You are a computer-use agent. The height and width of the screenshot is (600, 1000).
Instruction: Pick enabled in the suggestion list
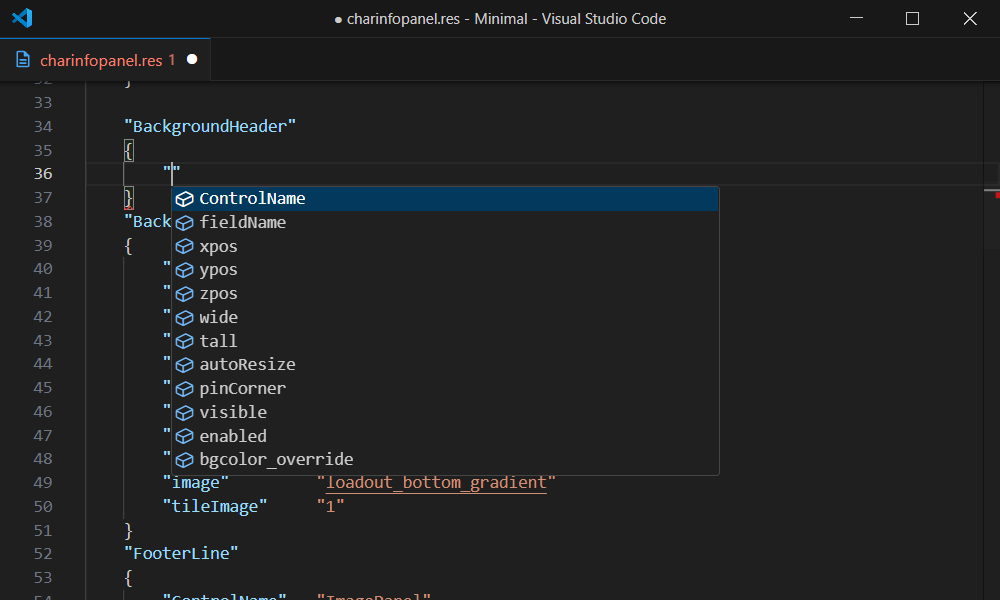(445, 435)
